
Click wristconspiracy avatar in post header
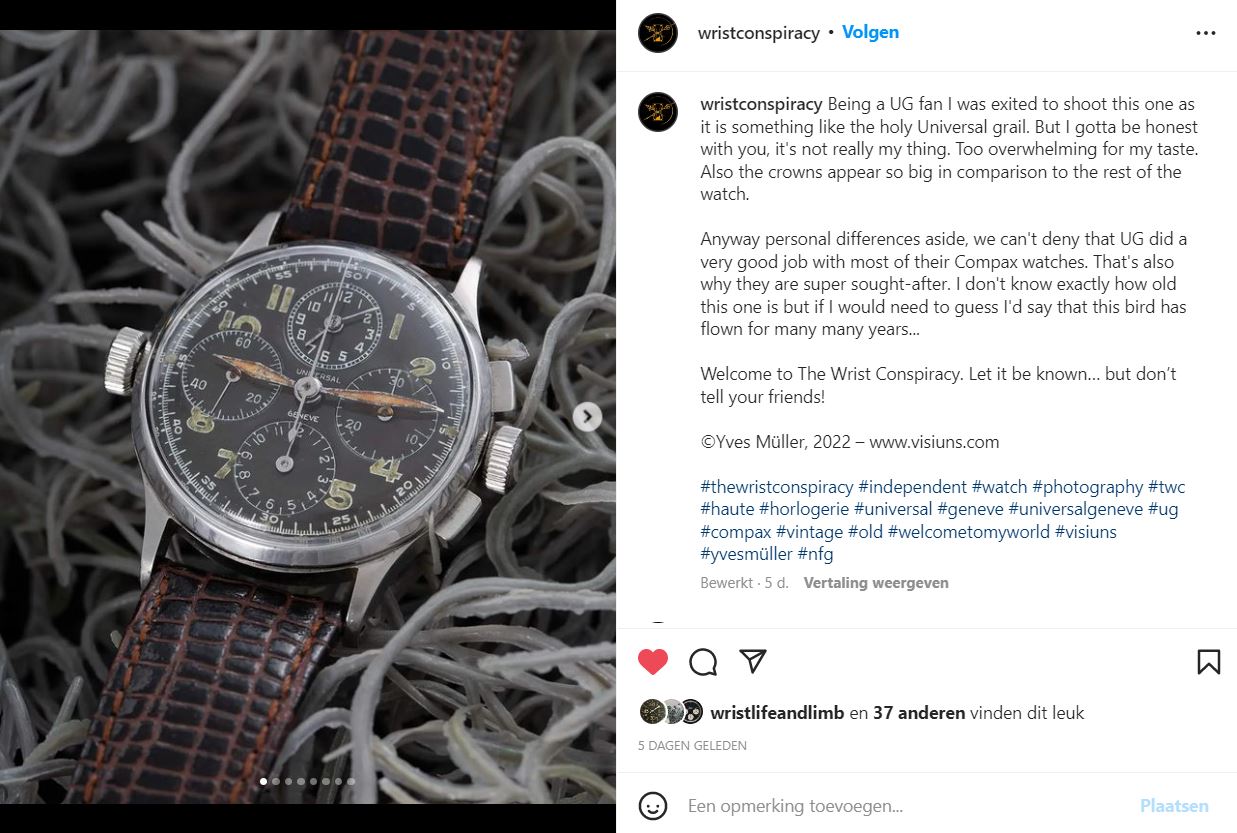[x=658, y=33]
